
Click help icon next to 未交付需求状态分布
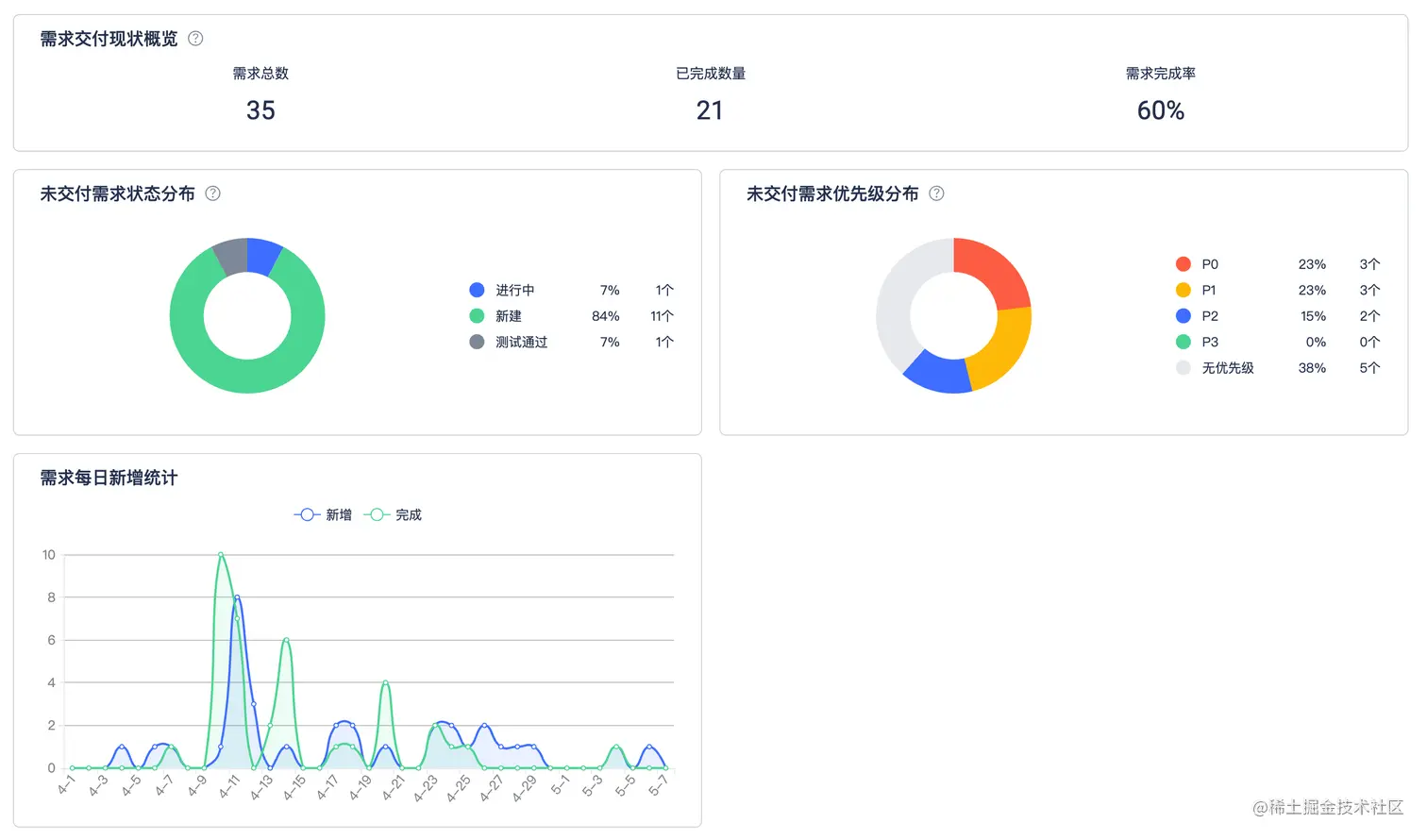[x=213, y=193]
